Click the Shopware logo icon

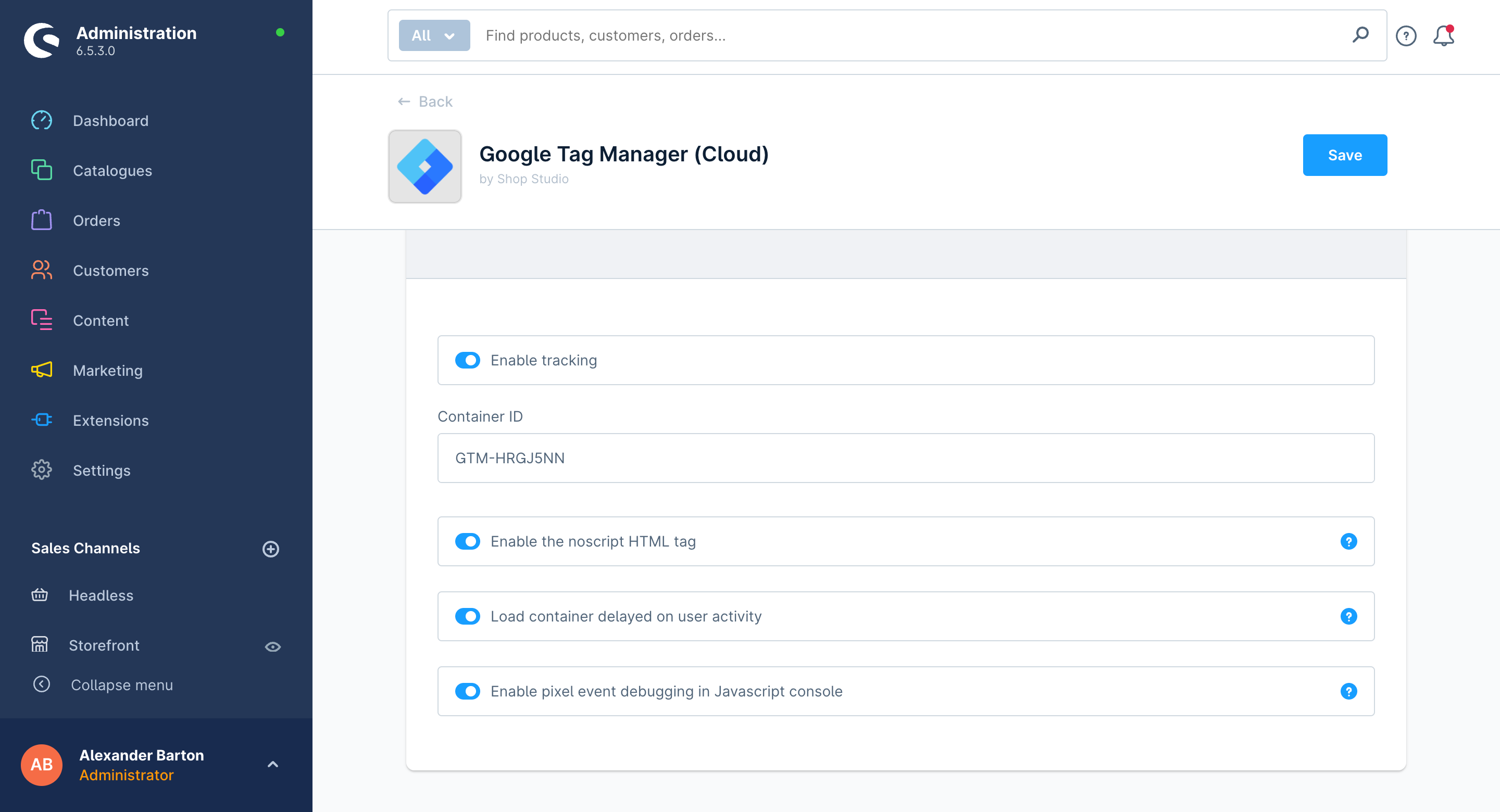tap(41, 40)
